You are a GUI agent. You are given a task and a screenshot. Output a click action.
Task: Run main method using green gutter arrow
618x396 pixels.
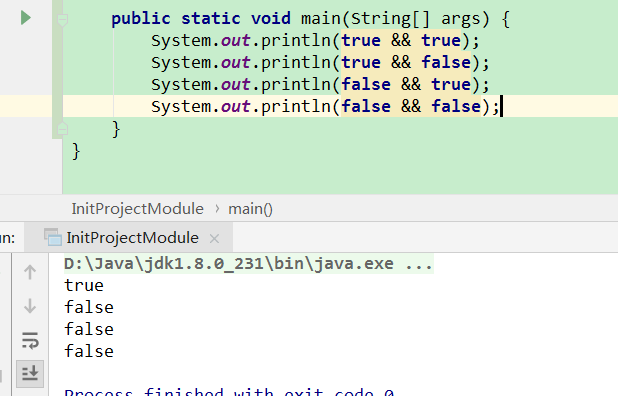[x=26, y=18]
